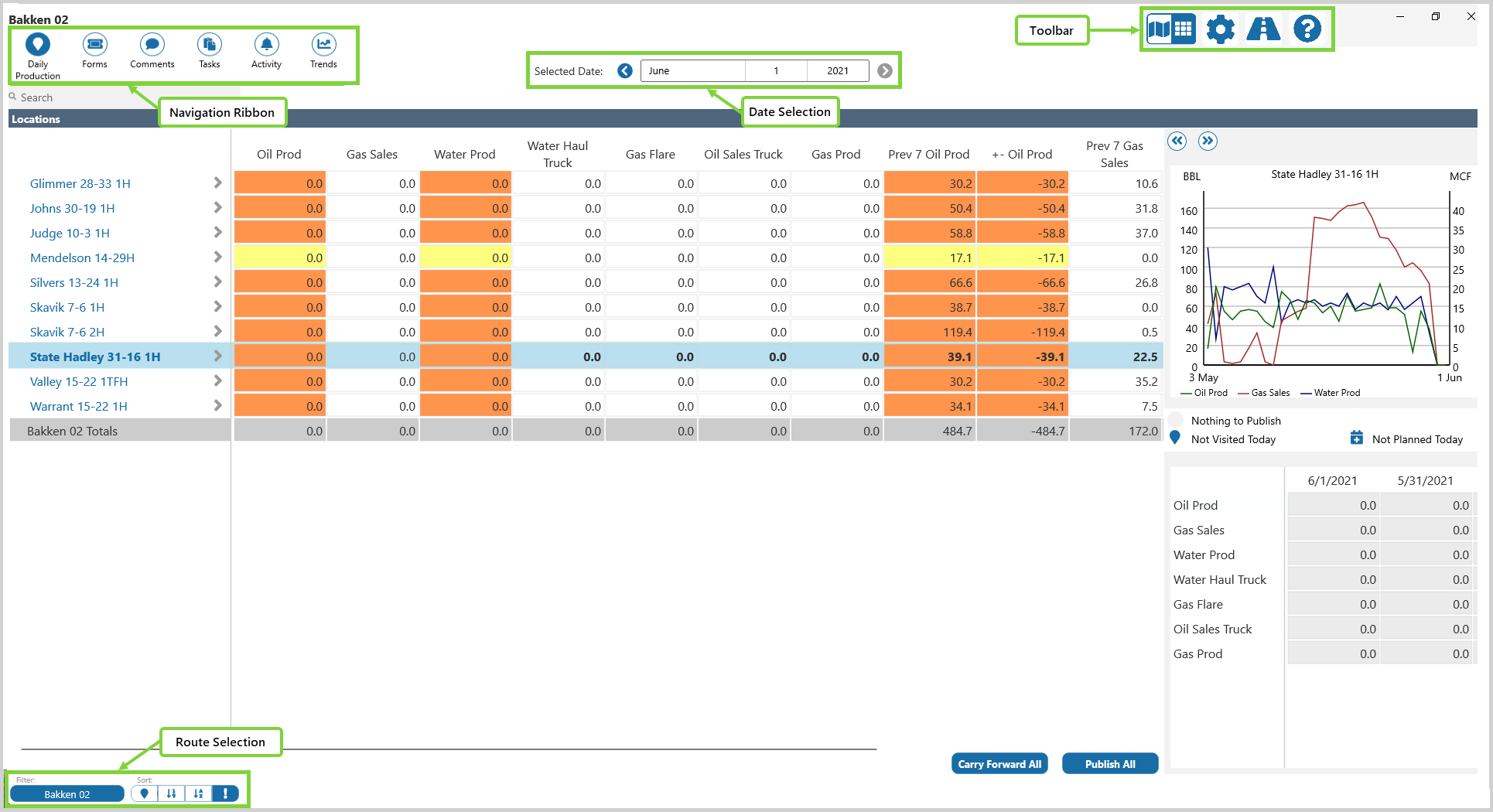The image size is (1493, 812).
Task: Go to the next date with right arrow
Action: (x=885, y=71)
